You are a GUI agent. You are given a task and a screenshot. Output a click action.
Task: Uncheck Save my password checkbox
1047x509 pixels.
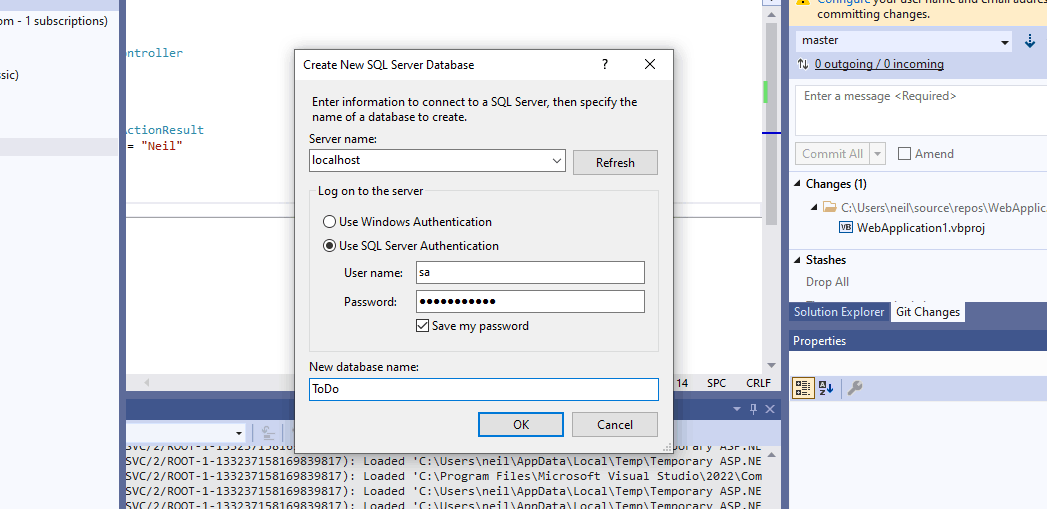pyautogui.click(x=422, y=326)
